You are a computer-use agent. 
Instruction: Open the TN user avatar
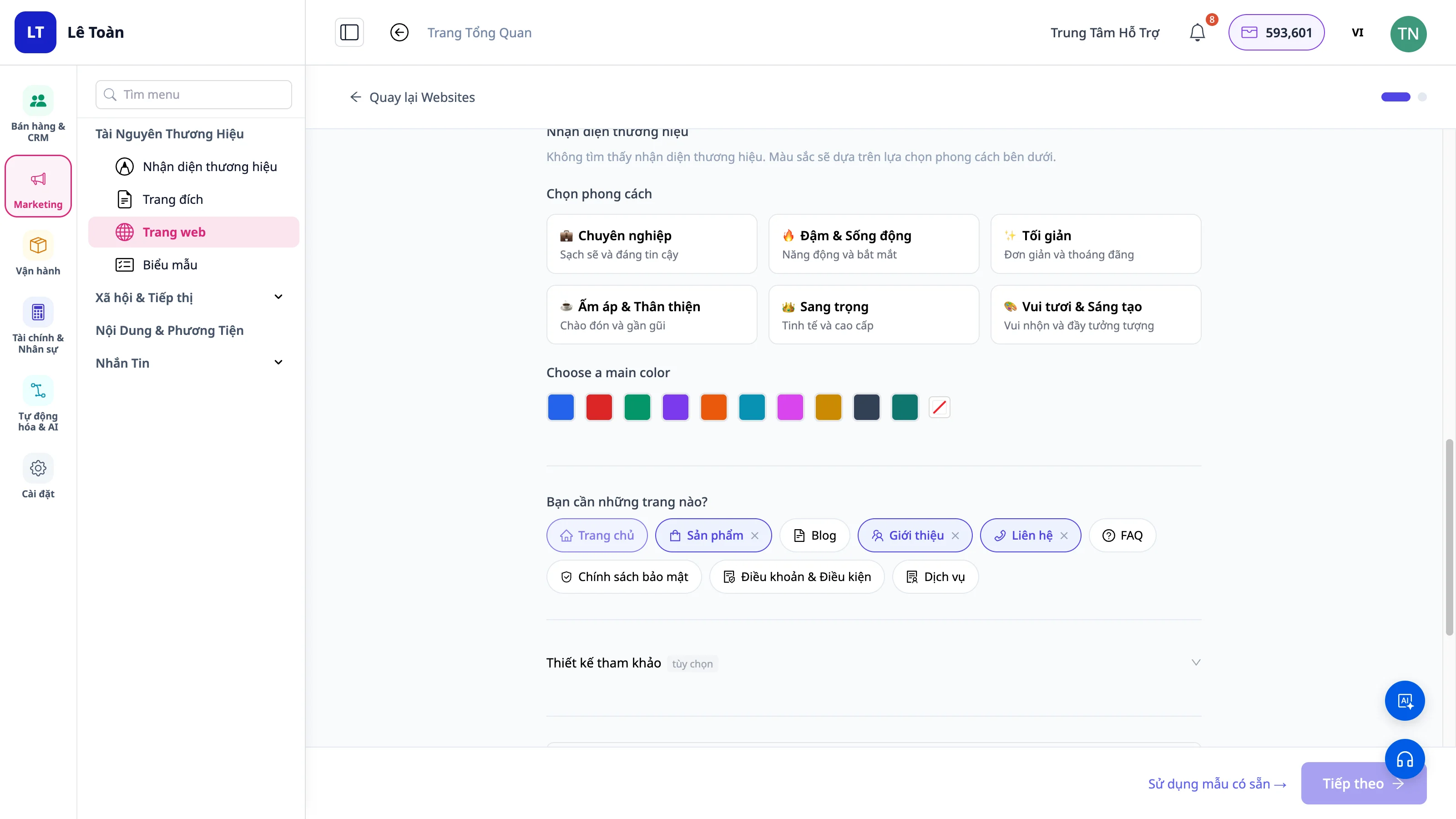[1408, 33]
